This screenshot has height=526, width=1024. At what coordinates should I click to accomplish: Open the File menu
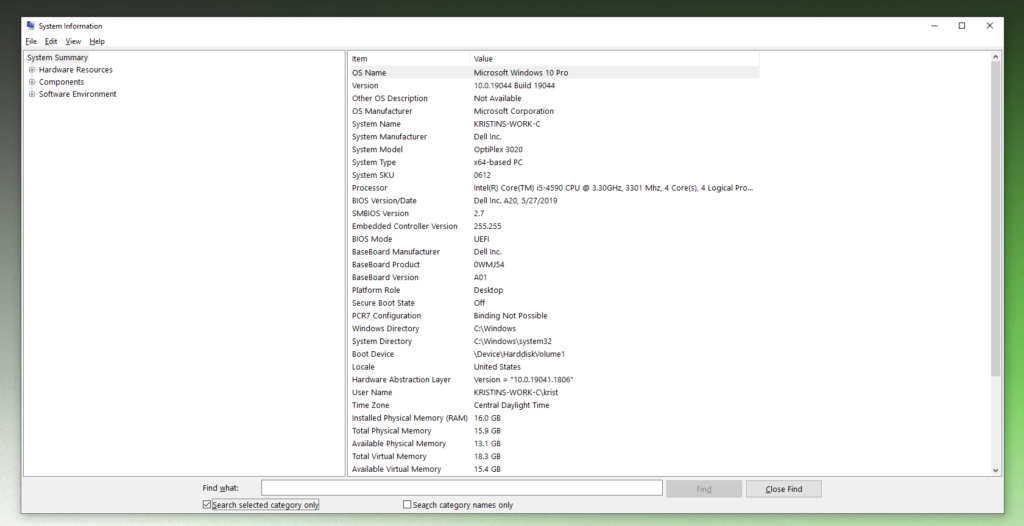coord(31,41)
